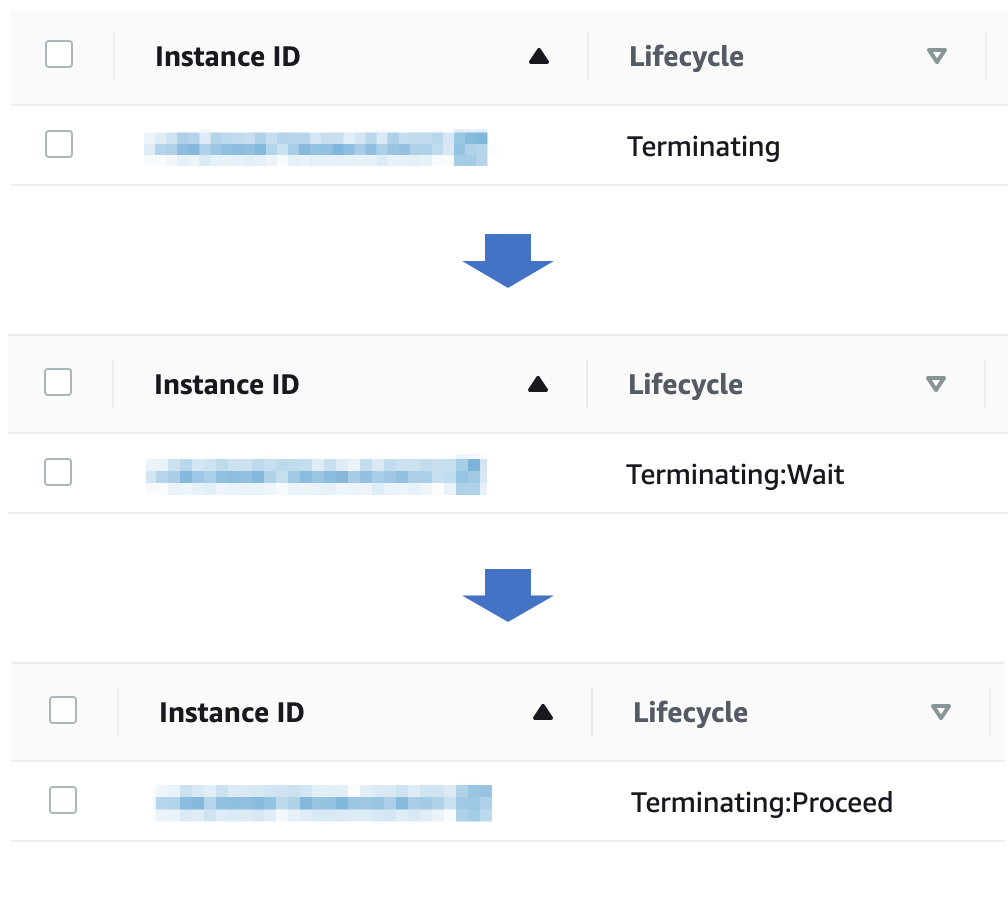Click the sort-ascending arrow in the topmost Instance ID header
This screenshot has width=1008, height=918.
539,57
